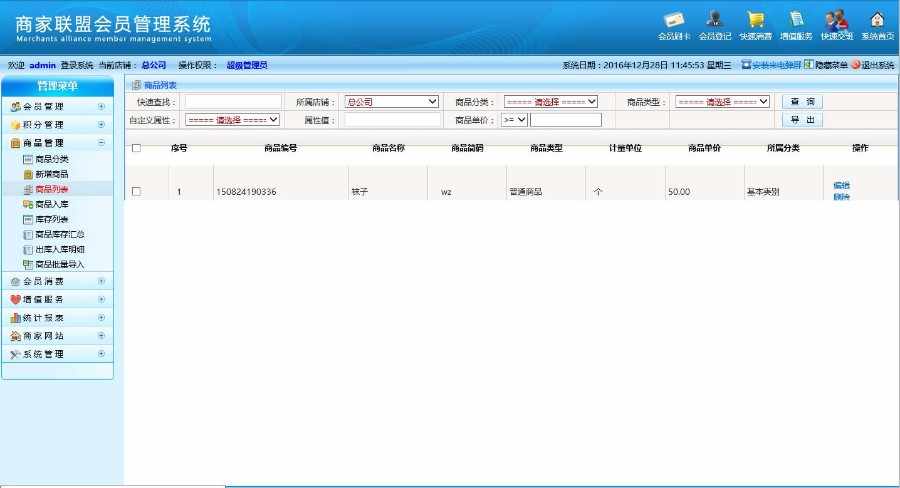
Task: Tick the checkbox for row 150824190336
Action: [136, 191]
